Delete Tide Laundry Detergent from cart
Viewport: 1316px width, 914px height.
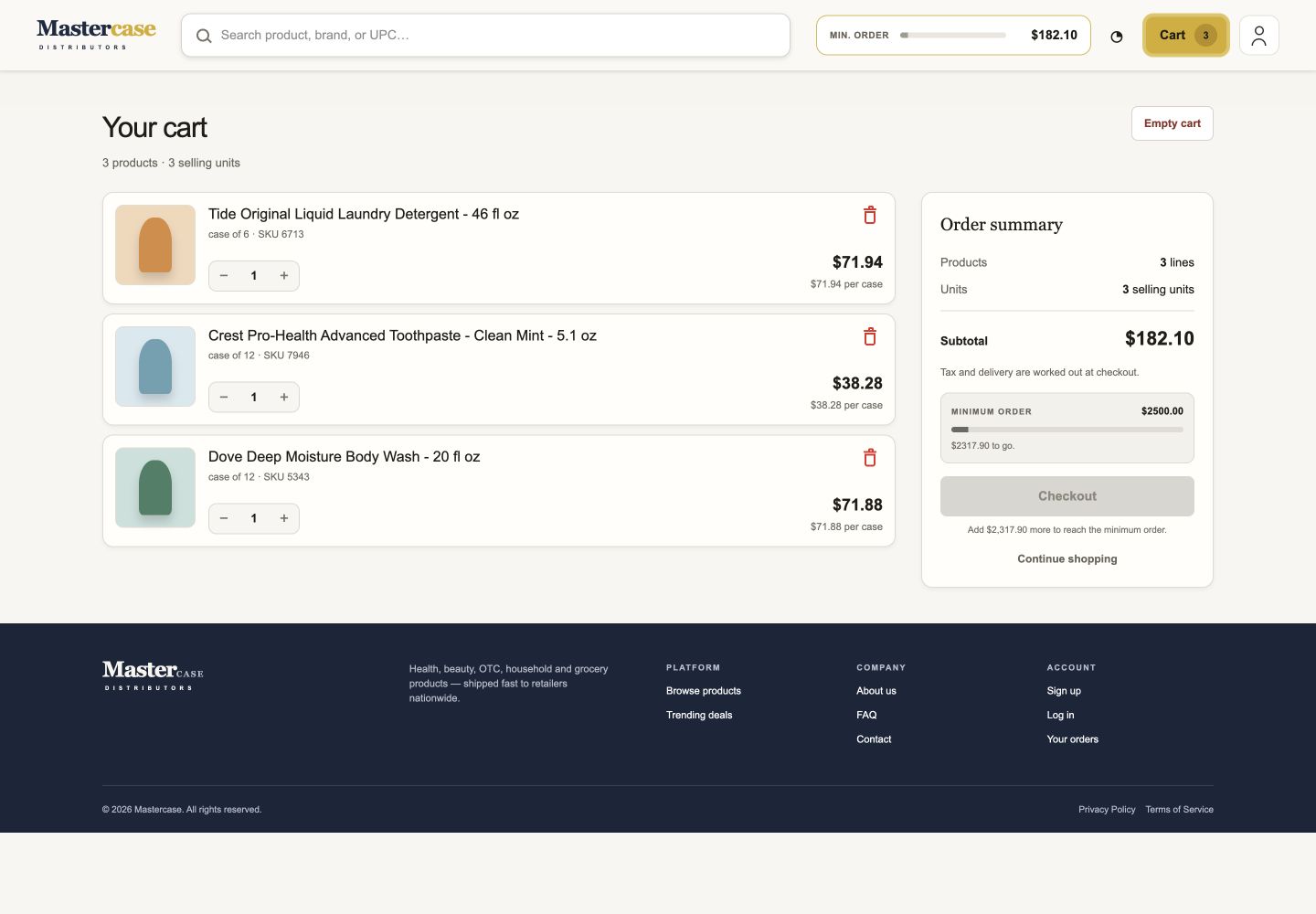(870, 215)
